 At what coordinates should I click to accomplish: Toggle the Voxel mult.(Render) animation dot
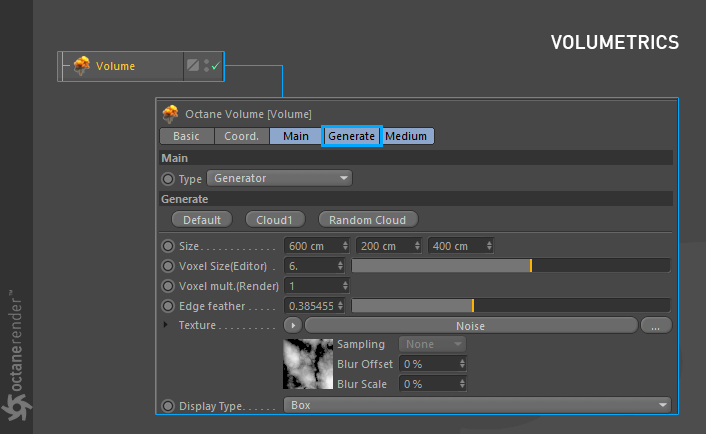168,286
